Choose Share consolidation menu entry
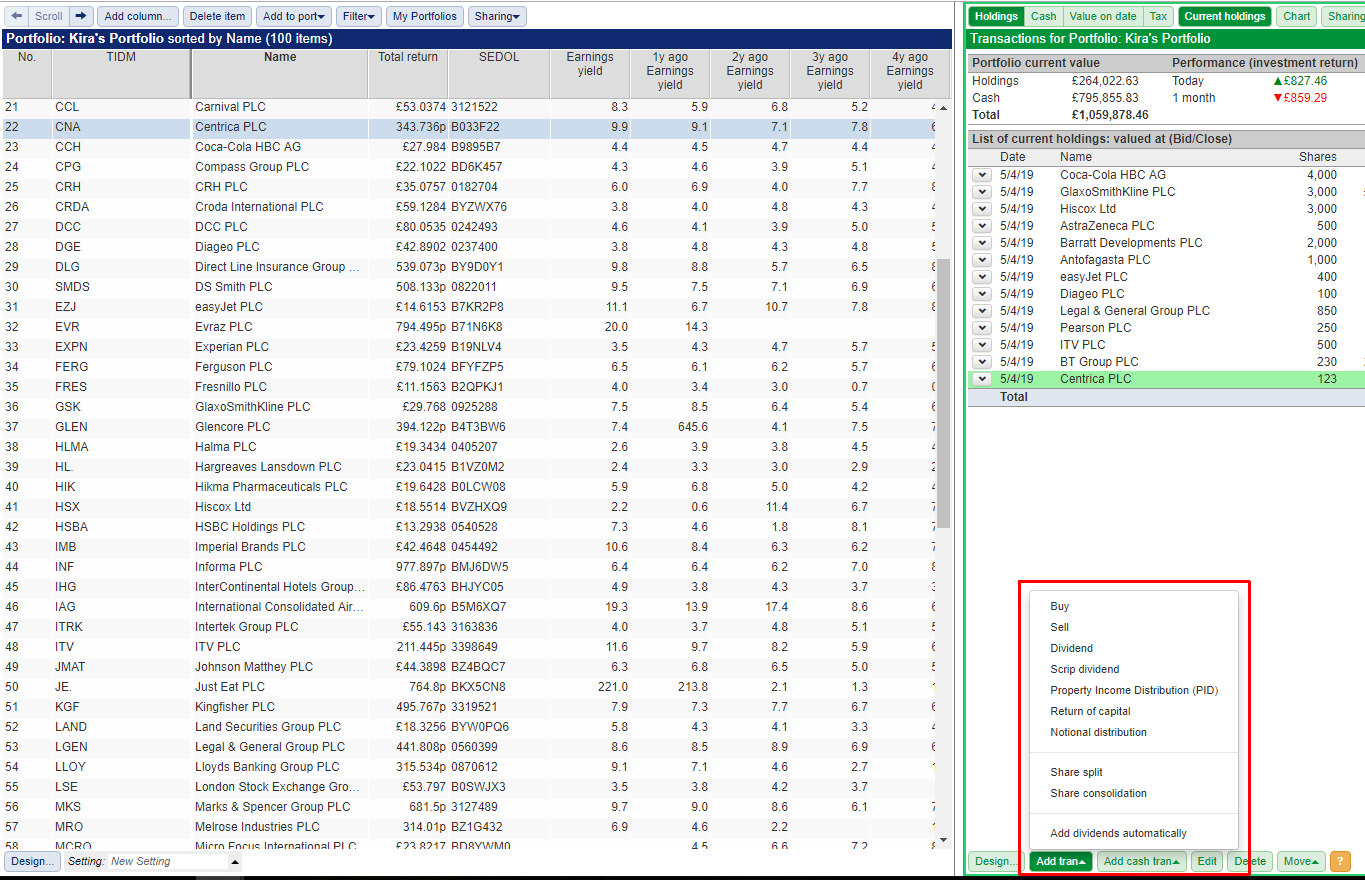The width and height of the screenshot is (1365, 880). [1098, 793]
